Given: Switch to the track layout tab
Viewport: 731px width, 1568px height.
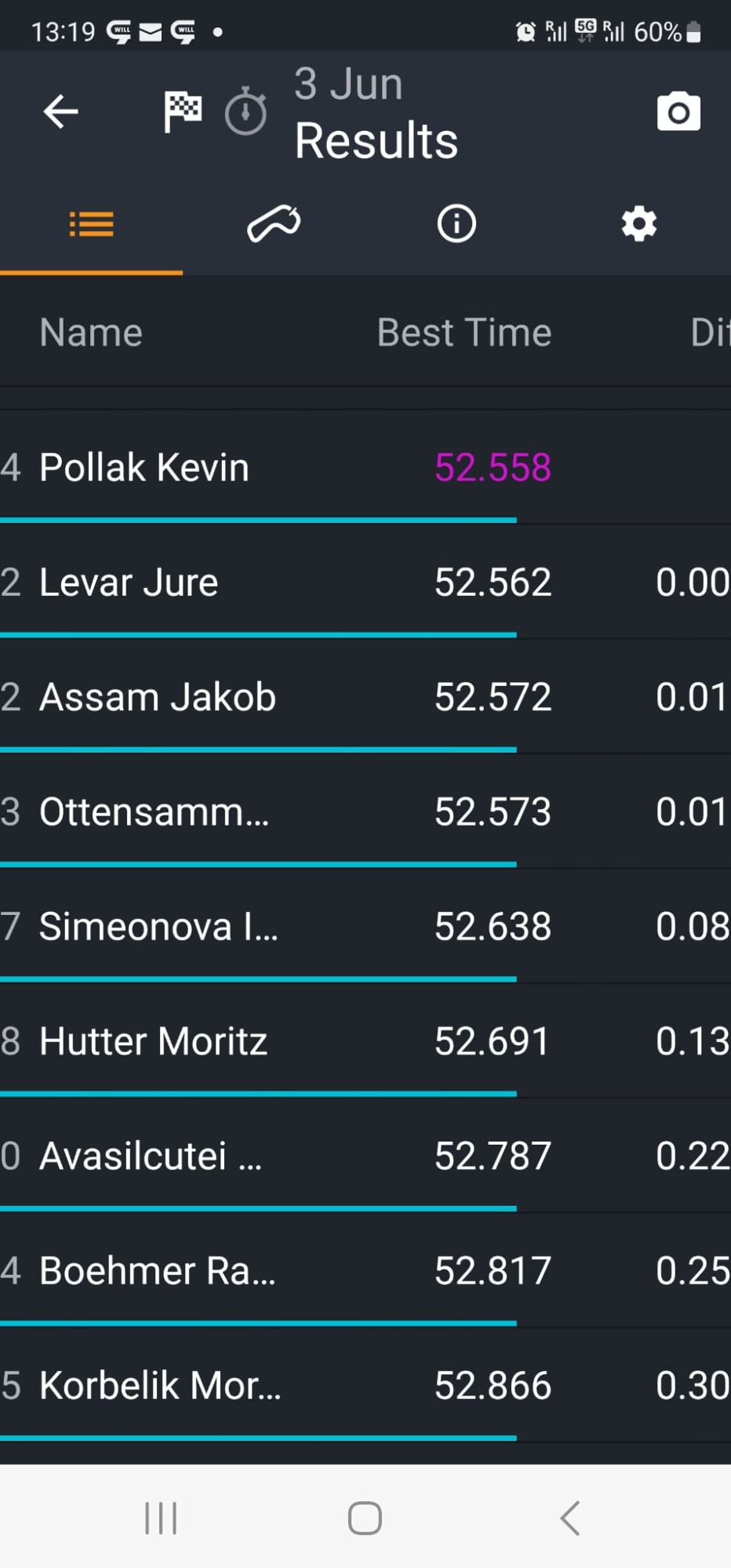Looking at the screenshot, I should 274,224.
